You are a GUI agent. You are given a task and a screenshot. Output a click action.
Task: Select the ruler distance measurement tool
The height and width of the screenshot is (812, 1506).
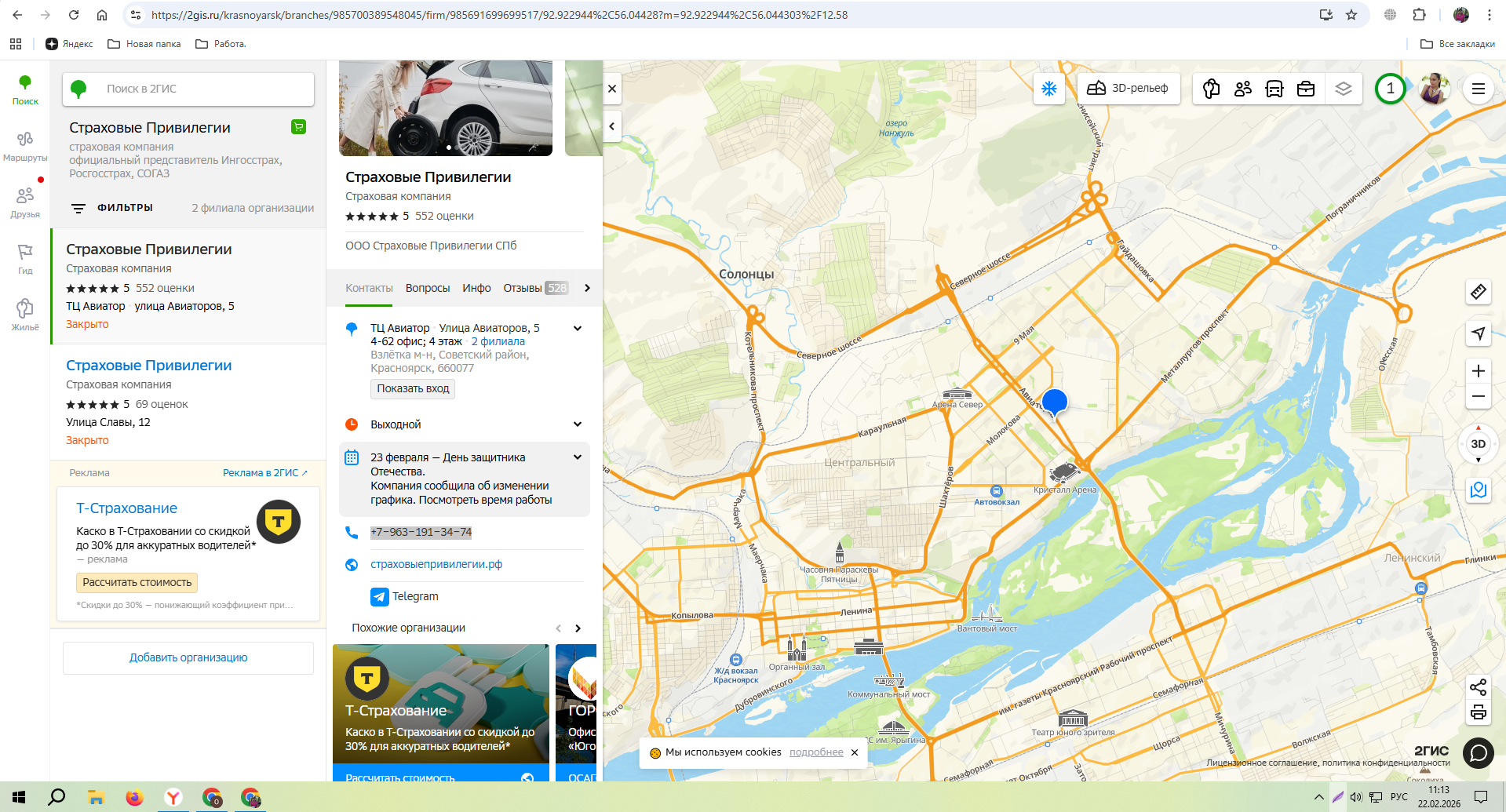point(1479,292)
